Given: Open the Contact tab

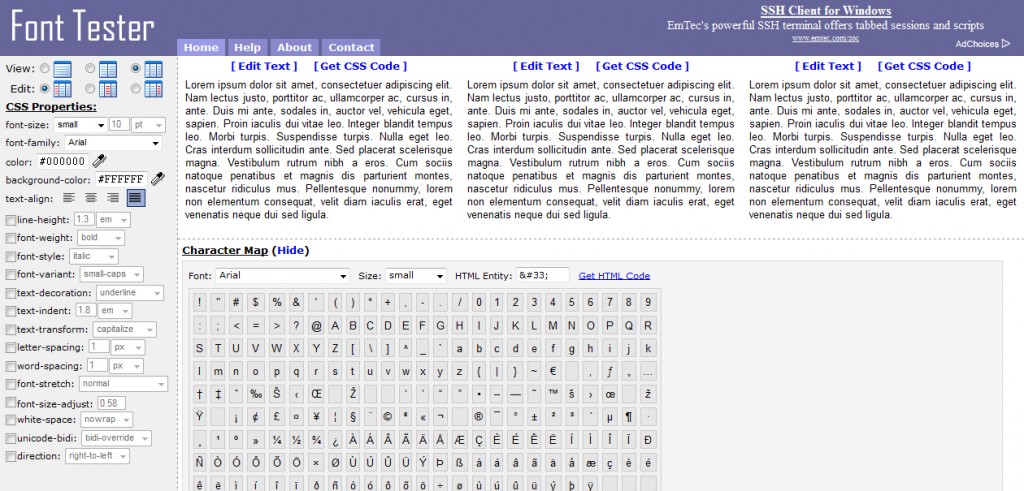Looking at the screenshot, I should (x=351, y=47).
